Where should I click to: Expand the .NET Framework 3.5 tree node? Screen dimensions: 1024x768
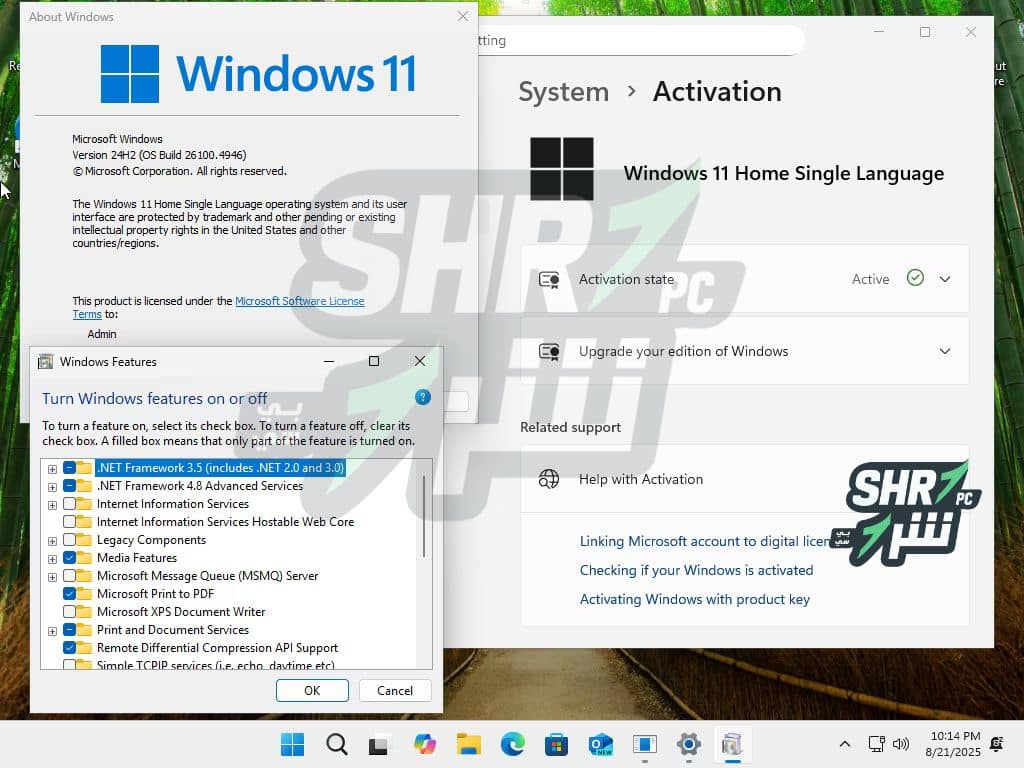click(52, 469)
